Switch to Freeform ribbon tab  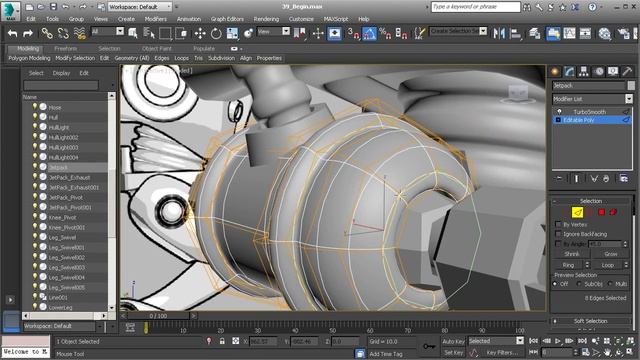[x=65, y=49]
